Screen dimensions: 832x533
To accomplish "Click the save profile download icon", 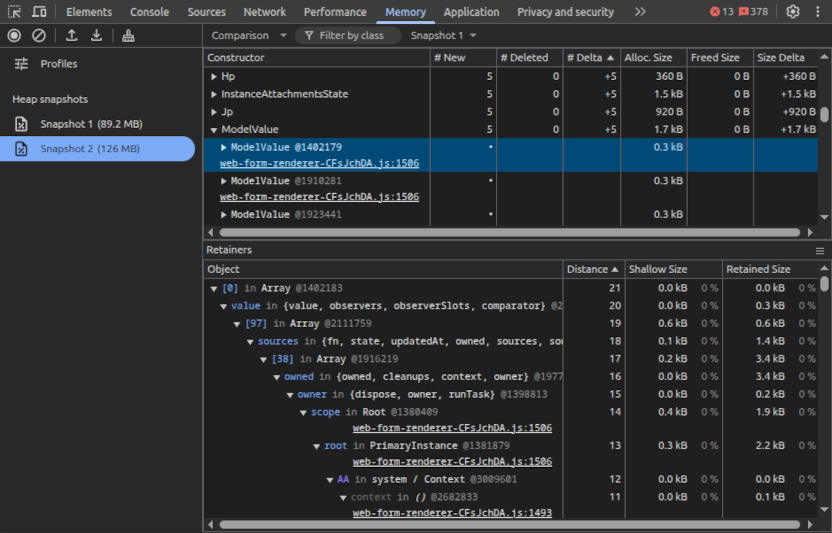I will pos(96,35).
